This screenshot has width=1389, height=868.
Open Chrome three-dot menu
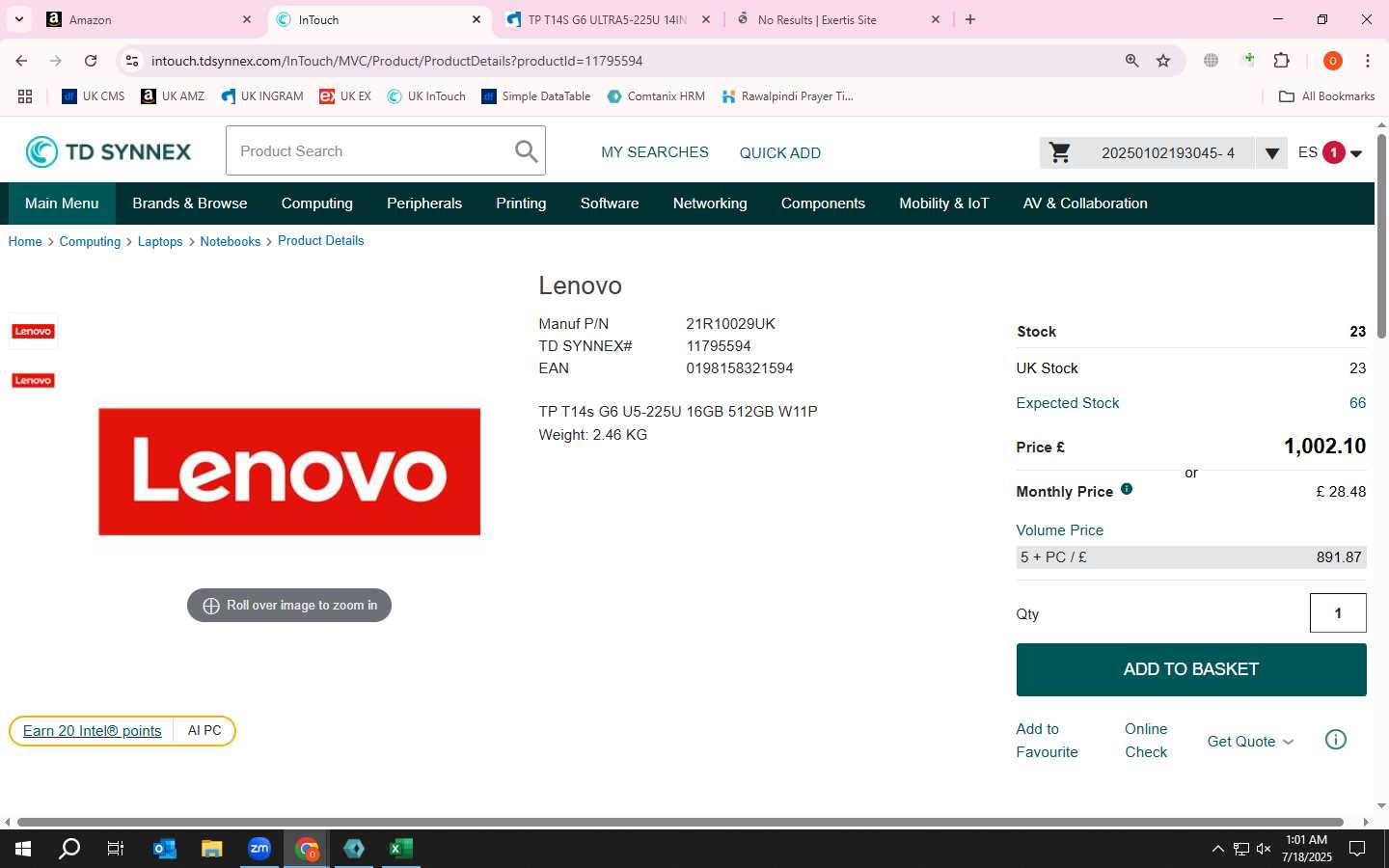tap(1367, 61)
